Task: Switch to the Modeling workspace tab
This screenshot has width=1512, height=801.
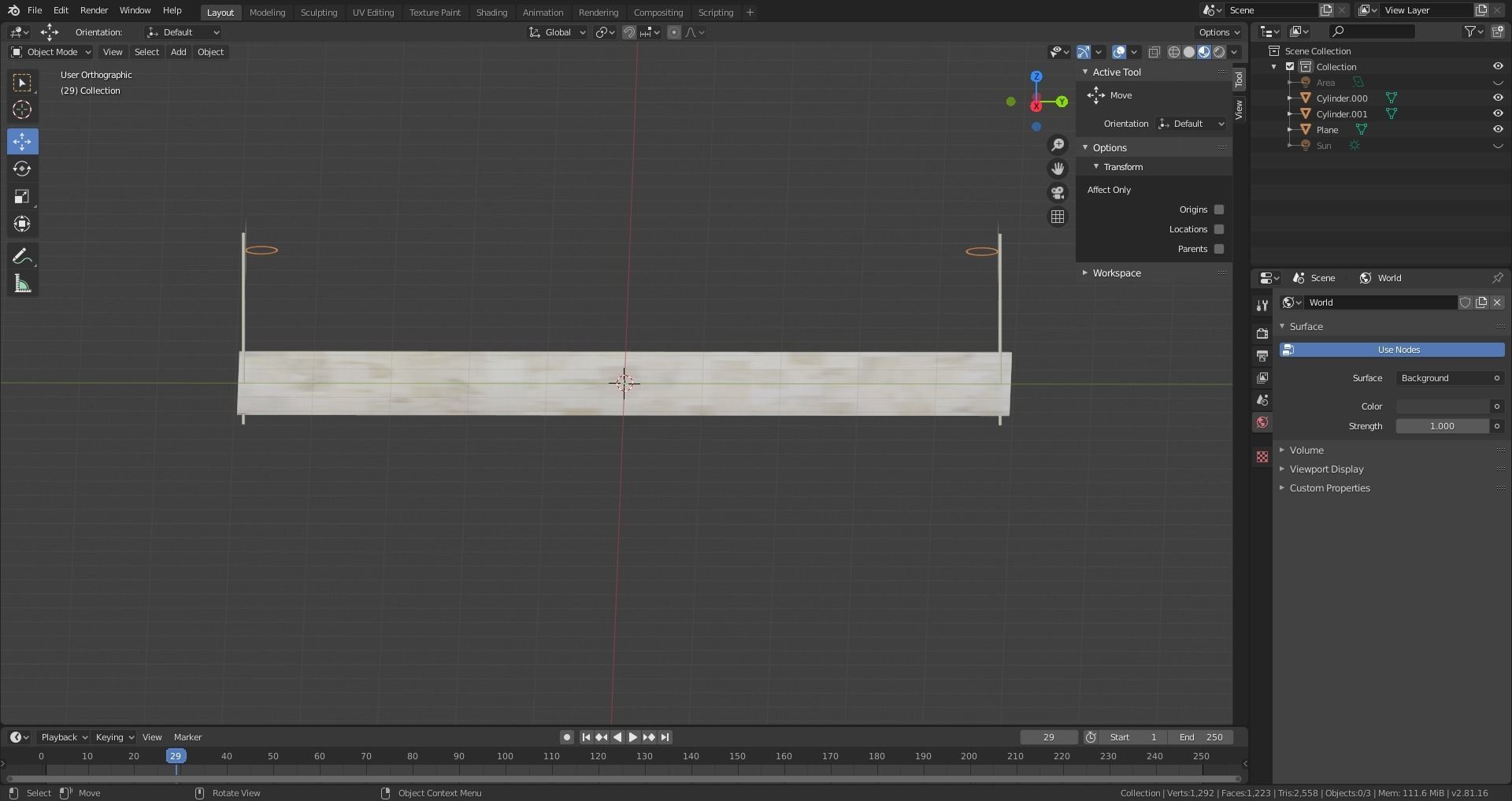Action: tap(267, 13)
